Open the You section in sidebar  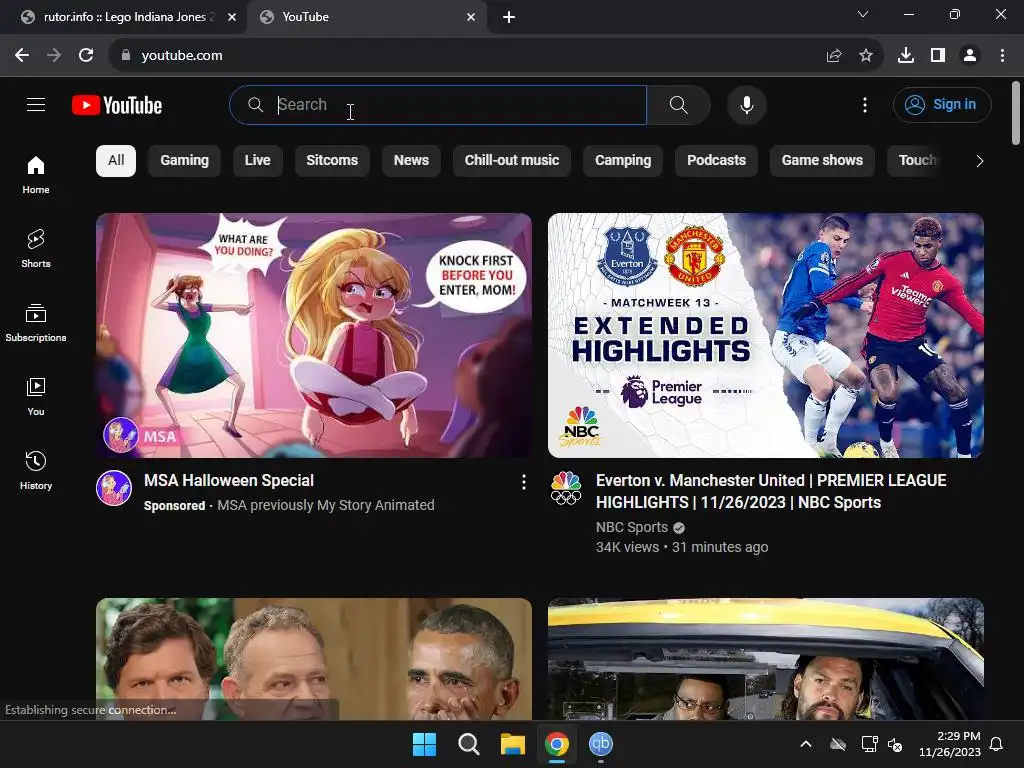36,396
